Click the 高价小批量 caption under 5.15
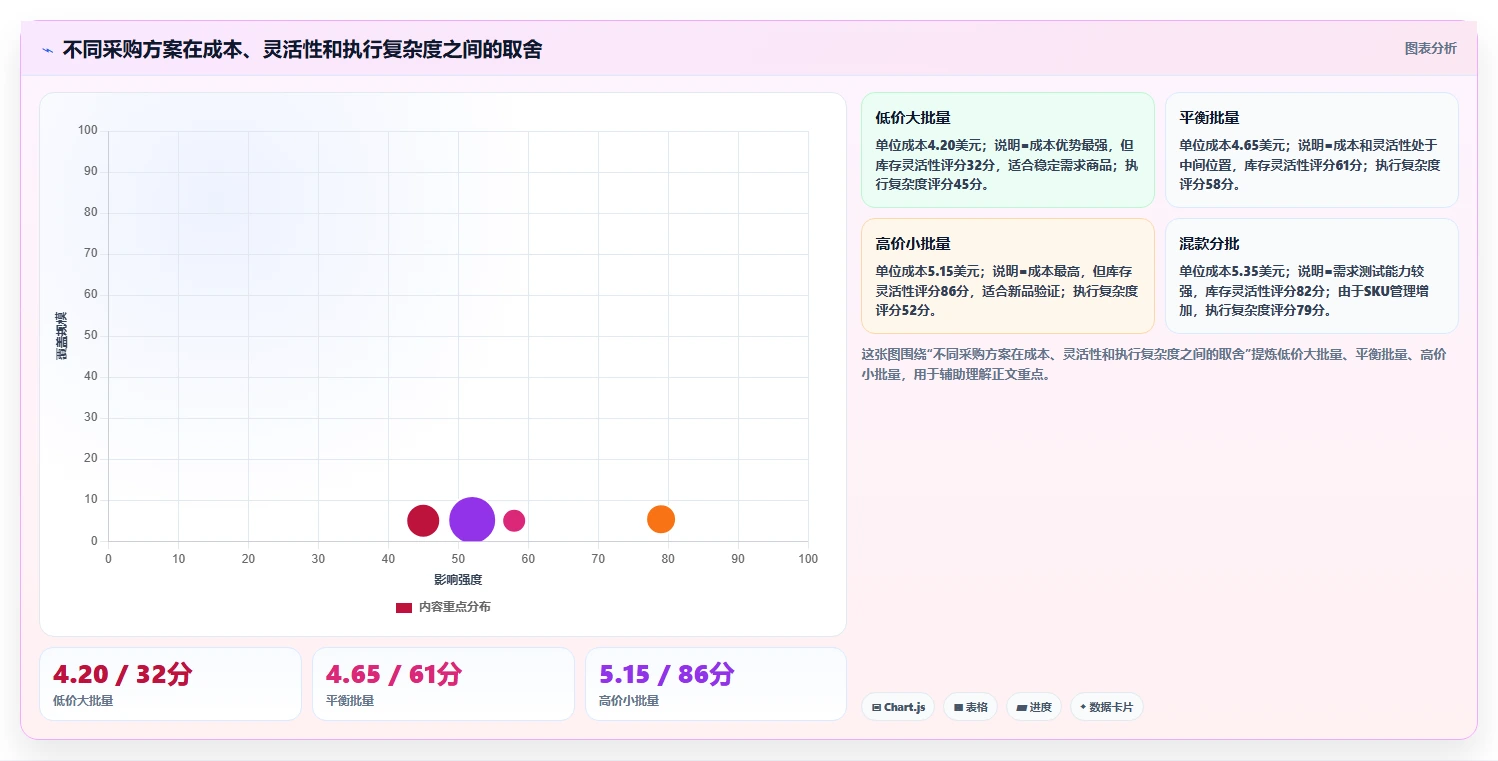Viewport: 1498px width, 761px height. point(629,701)
